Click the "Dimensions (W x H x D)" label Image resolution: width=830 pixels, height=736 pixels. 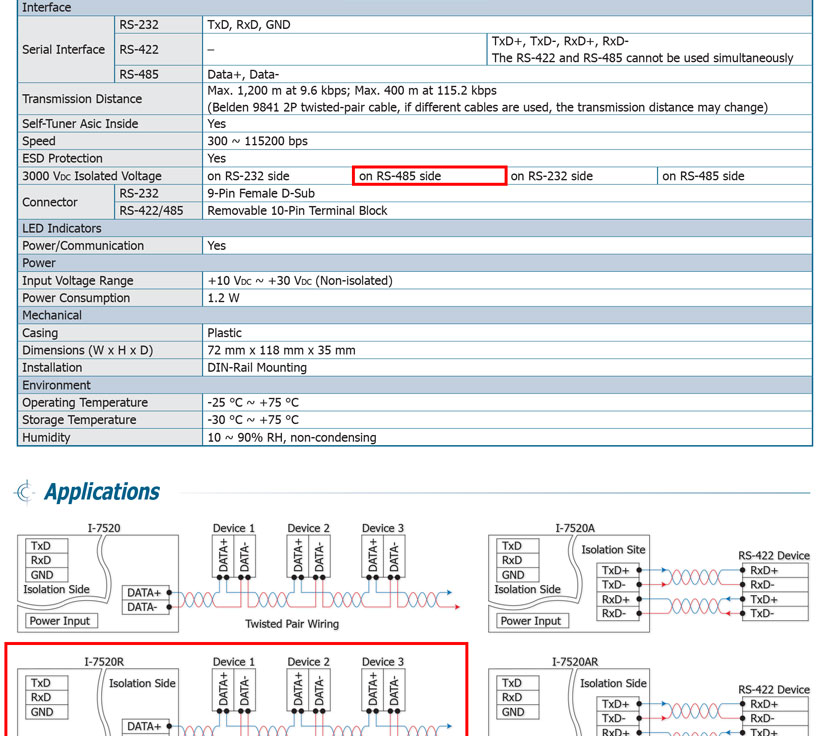pyautogui.click(x=87, y=351)
